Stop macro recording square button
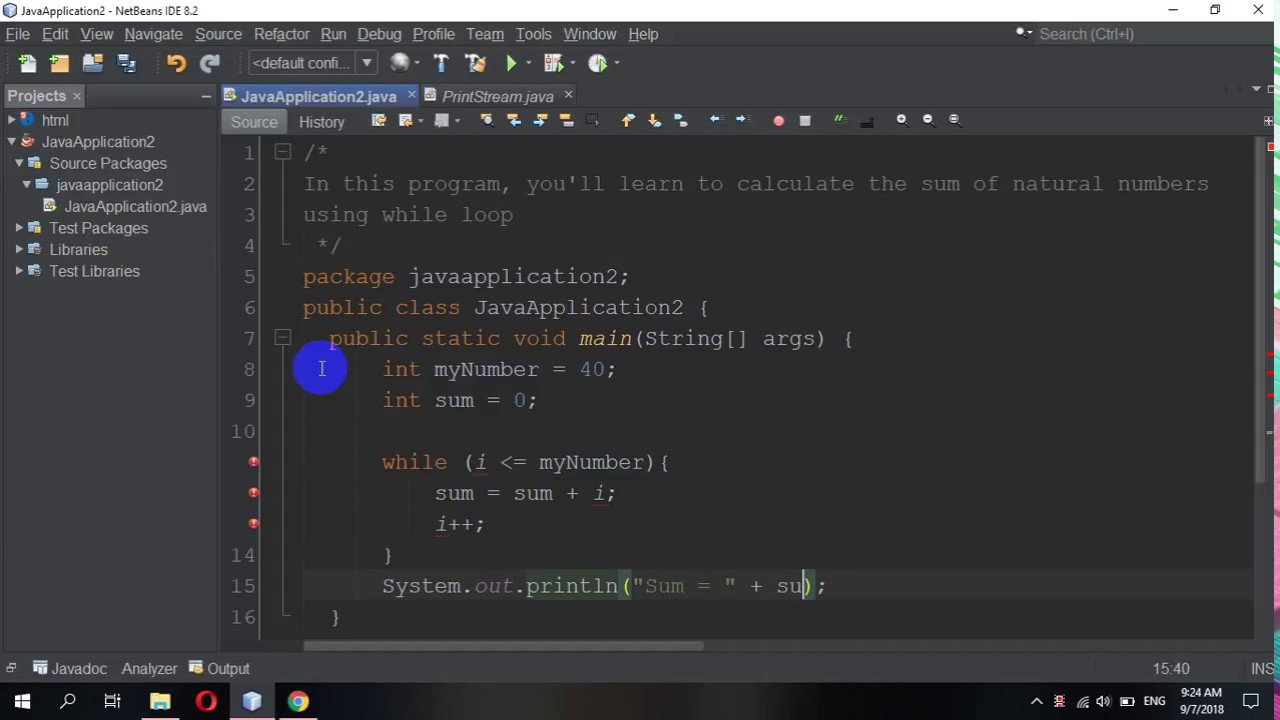The image size is (1280, 720). [x=805, y=121]
